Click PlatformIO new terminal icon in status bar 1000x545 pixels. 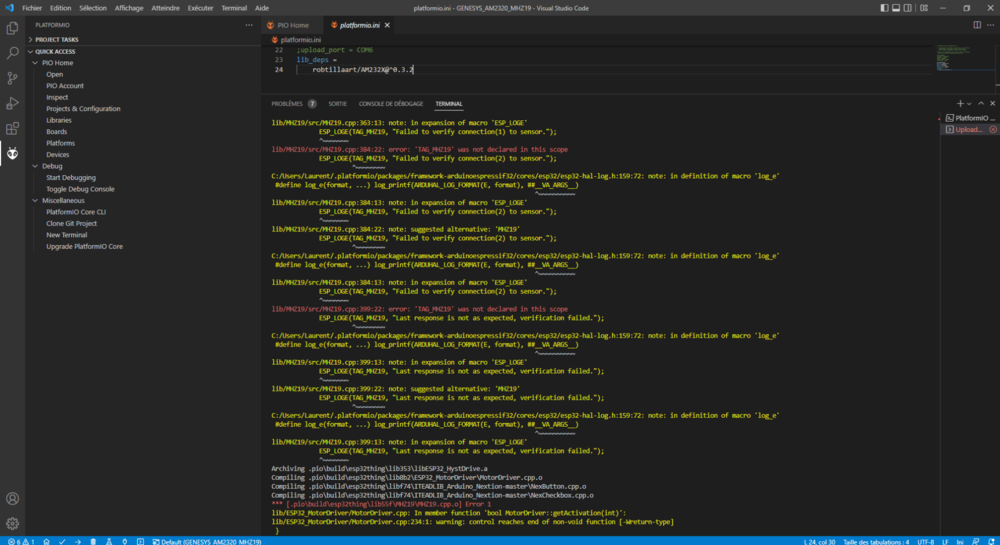coord(140,541)
